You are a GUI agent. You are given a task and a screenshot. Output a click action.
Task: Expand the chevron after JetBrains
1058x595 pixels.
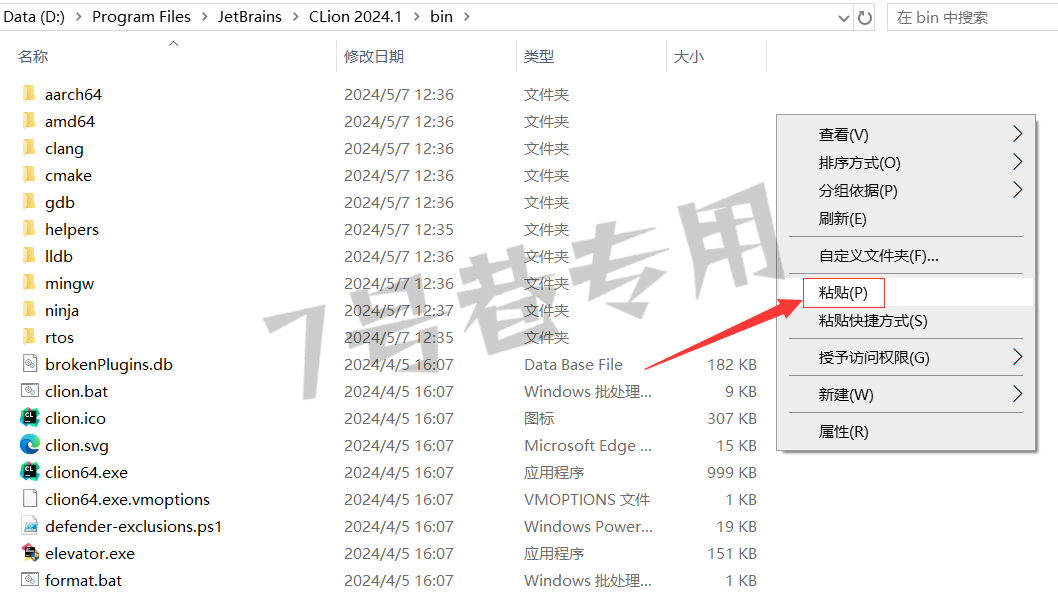click(296, 17)
